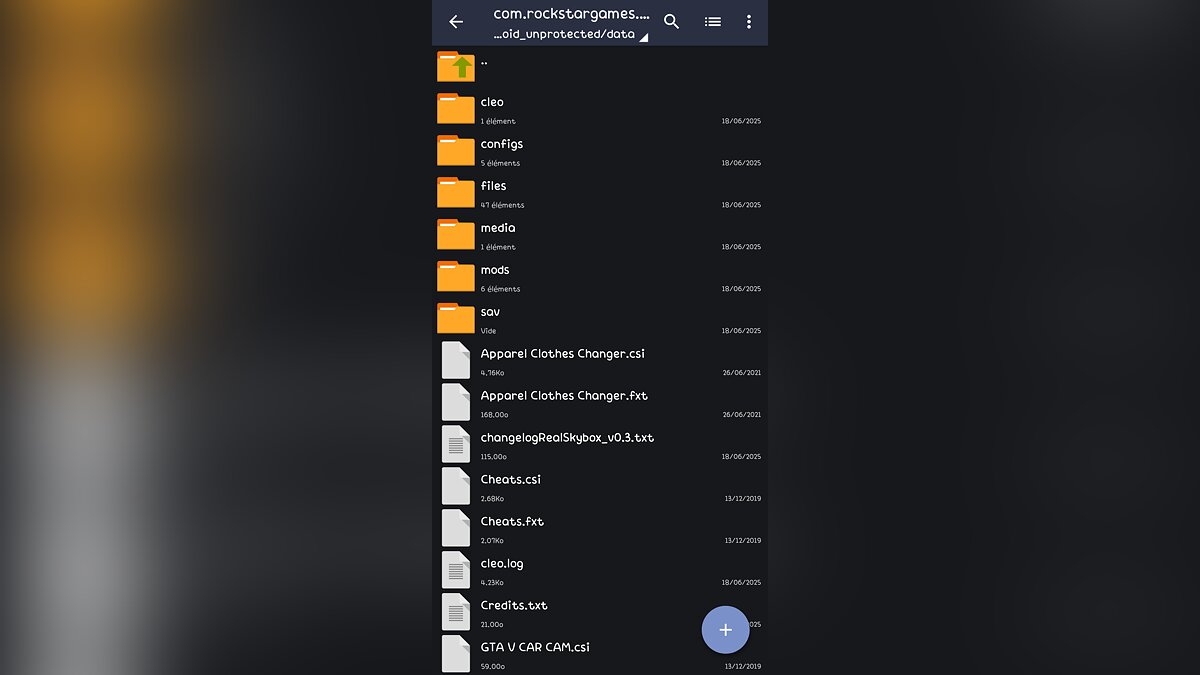Open the search magnifier icon
Viewport: 1200px width, 675px height.
click(x=672, y=22)
